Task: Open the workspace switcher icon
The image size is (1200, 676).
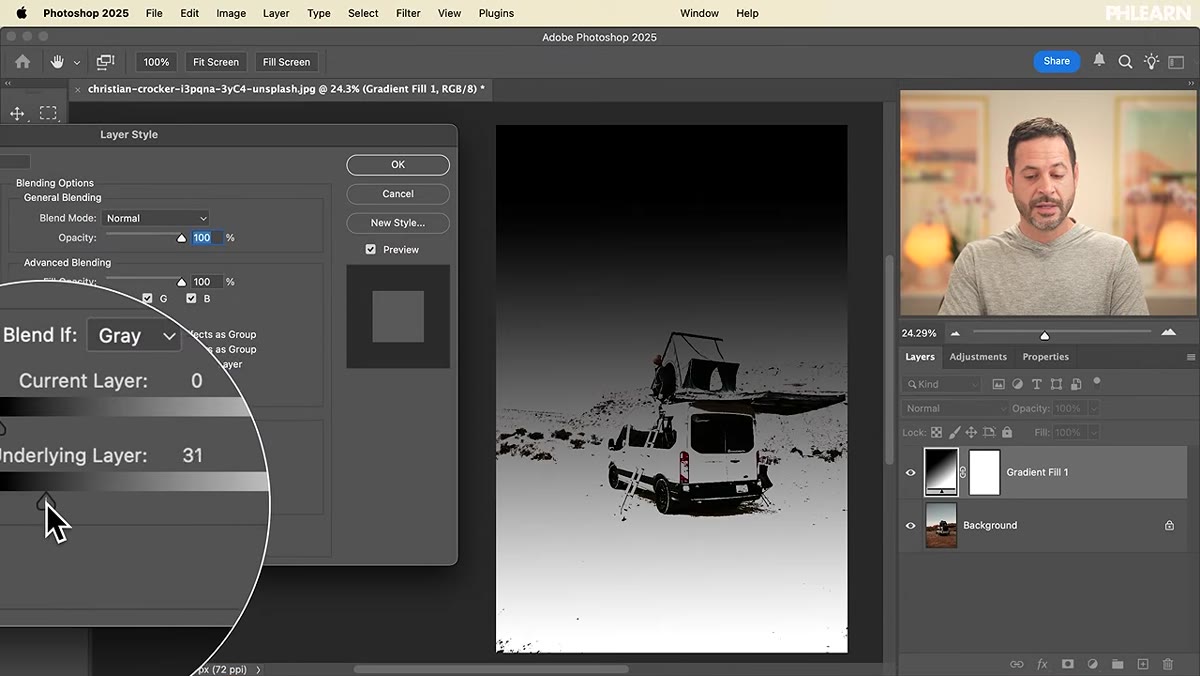Action: click(1177, 62)
